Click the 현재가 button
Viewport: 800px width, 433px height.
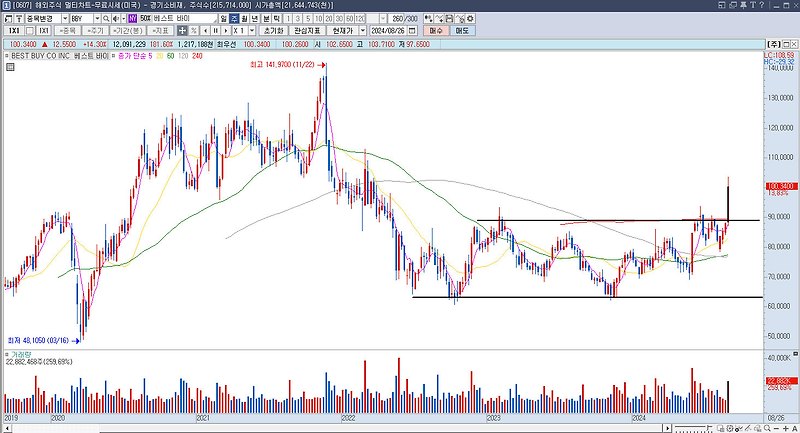coord(342,31)
